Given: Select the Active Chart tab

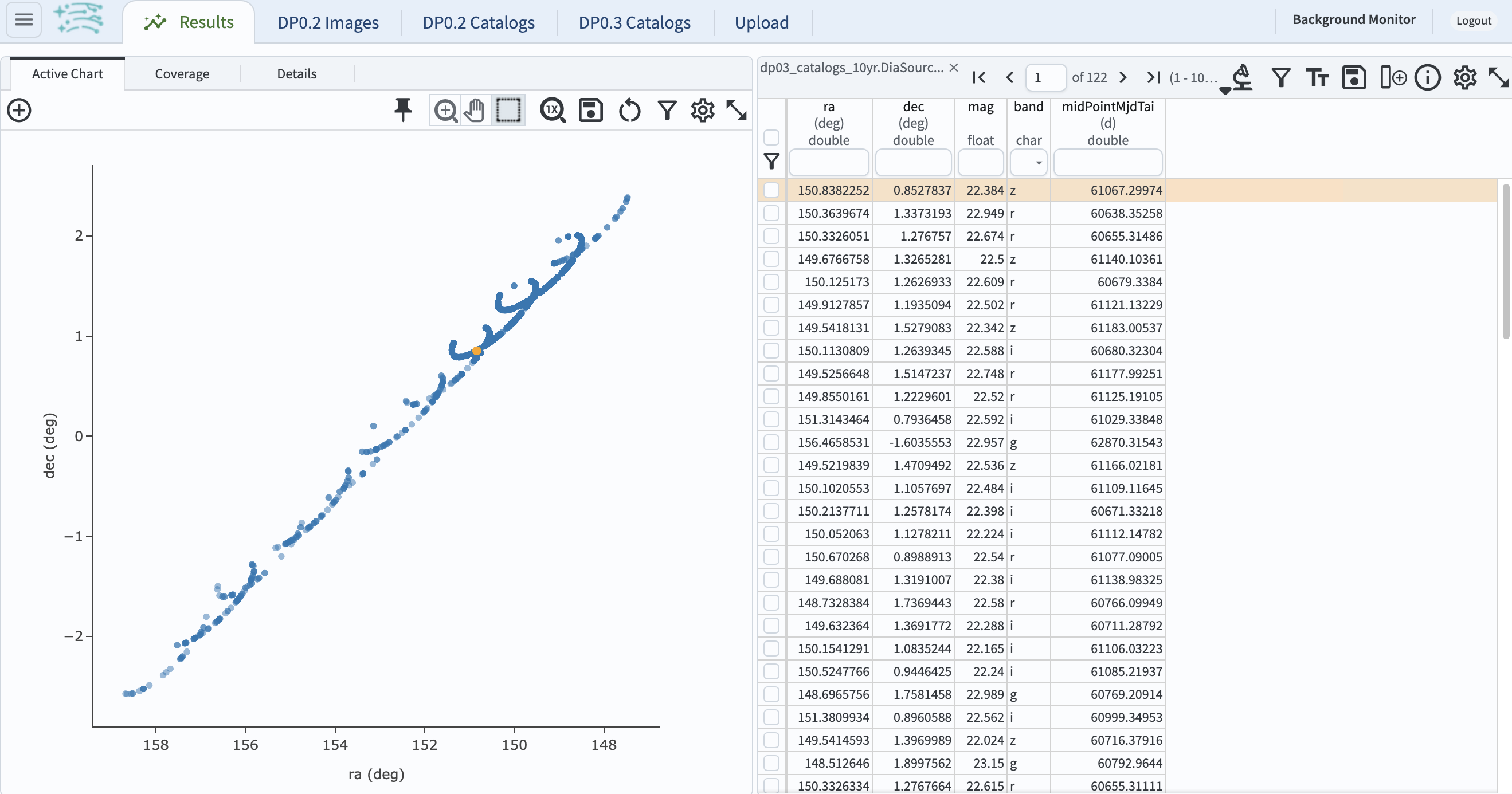Looking at the screenshot, I should click(67, 74).
